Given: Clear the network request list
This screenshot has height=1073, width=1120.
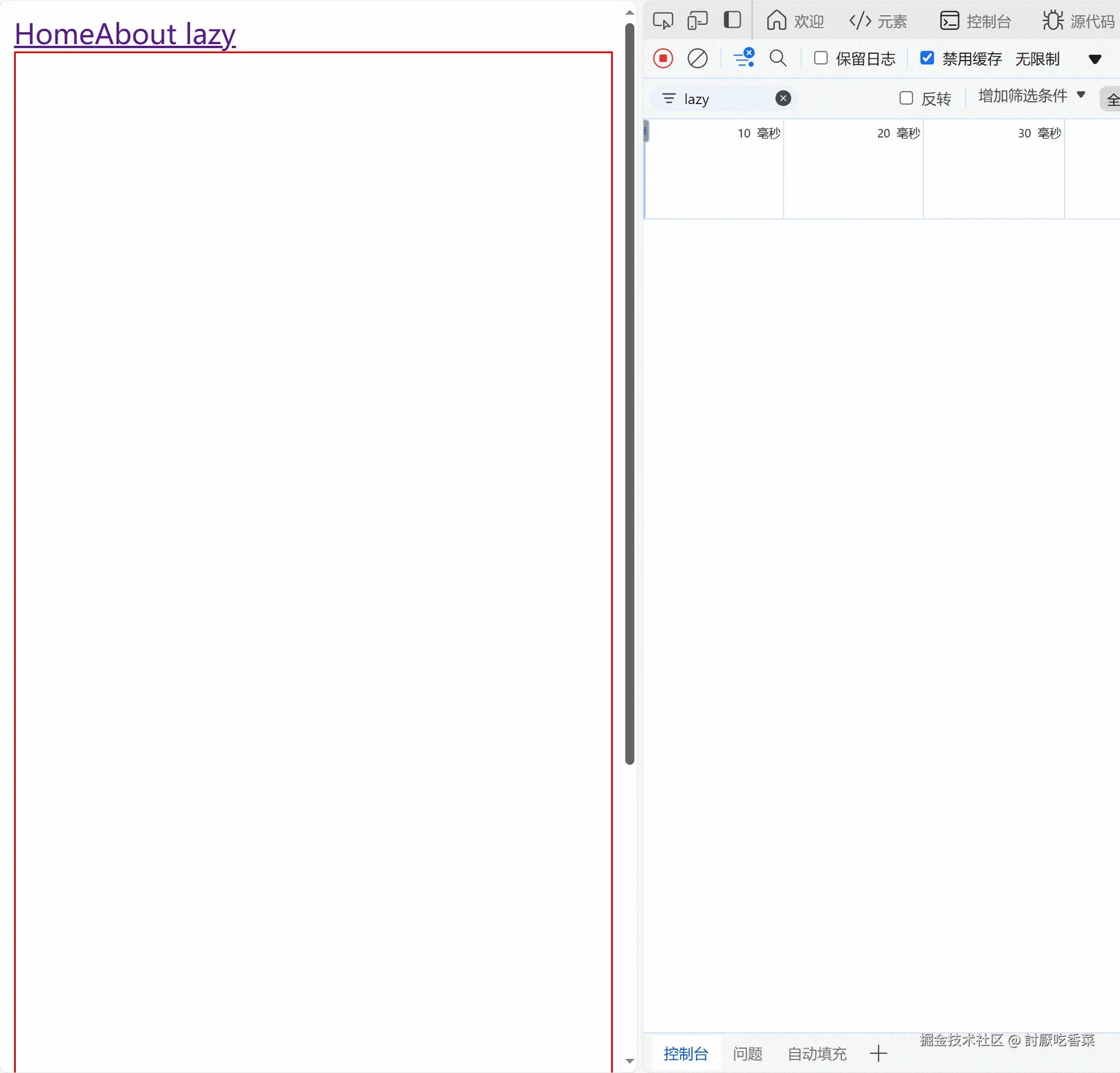Looking at the screenshot, I should 697,58.
